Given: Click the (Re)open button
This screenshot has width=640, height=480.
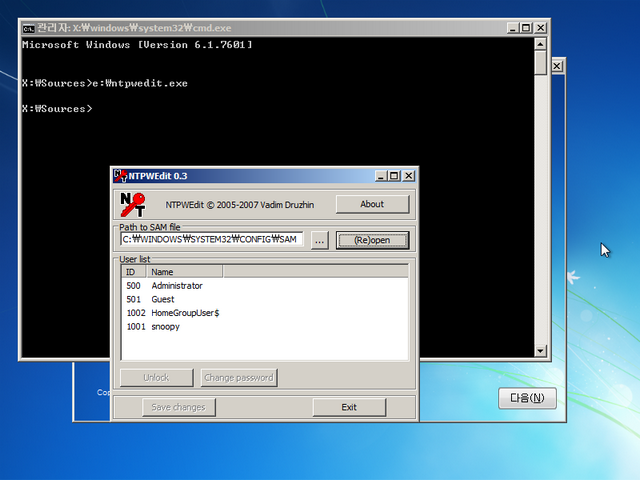Looking at the screenshot, I should tap(372, 240).
